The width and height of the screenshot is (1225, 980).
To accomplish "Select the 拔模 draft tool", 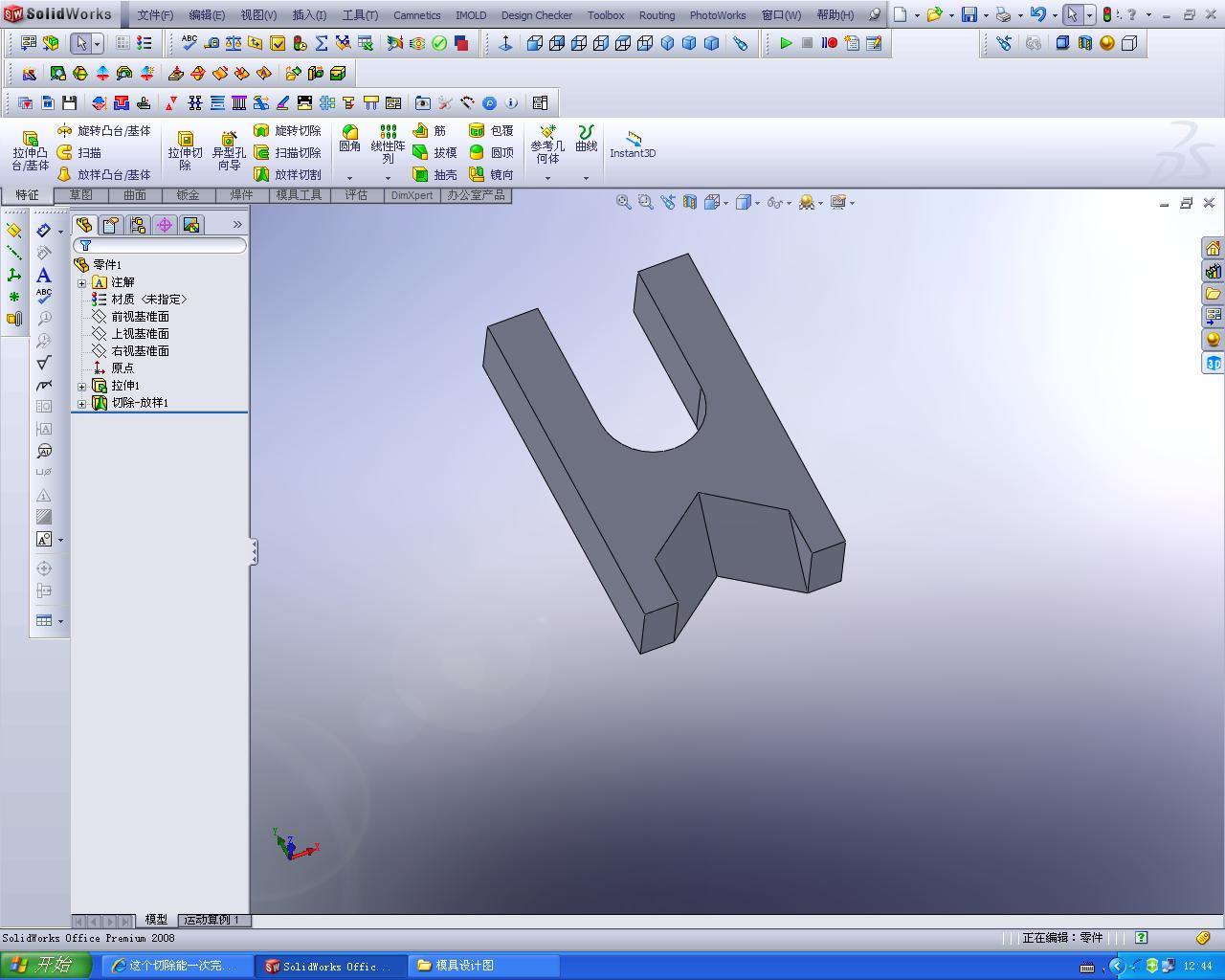I will coord(434,152).
